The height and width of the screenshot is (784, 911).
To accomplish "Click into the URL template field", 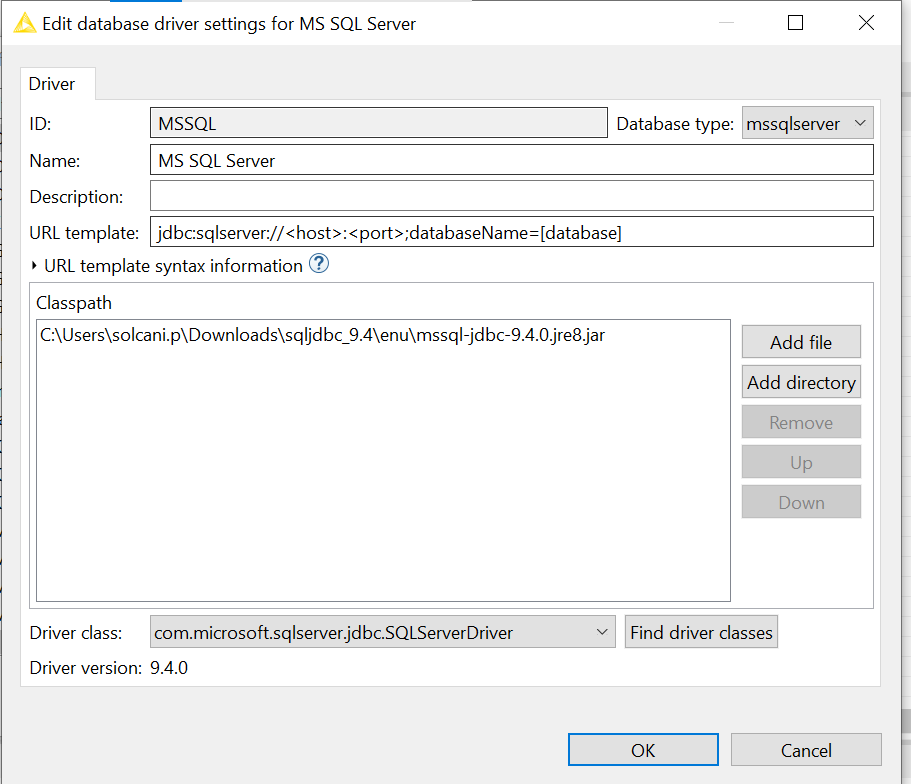I will tap(510, 233).
